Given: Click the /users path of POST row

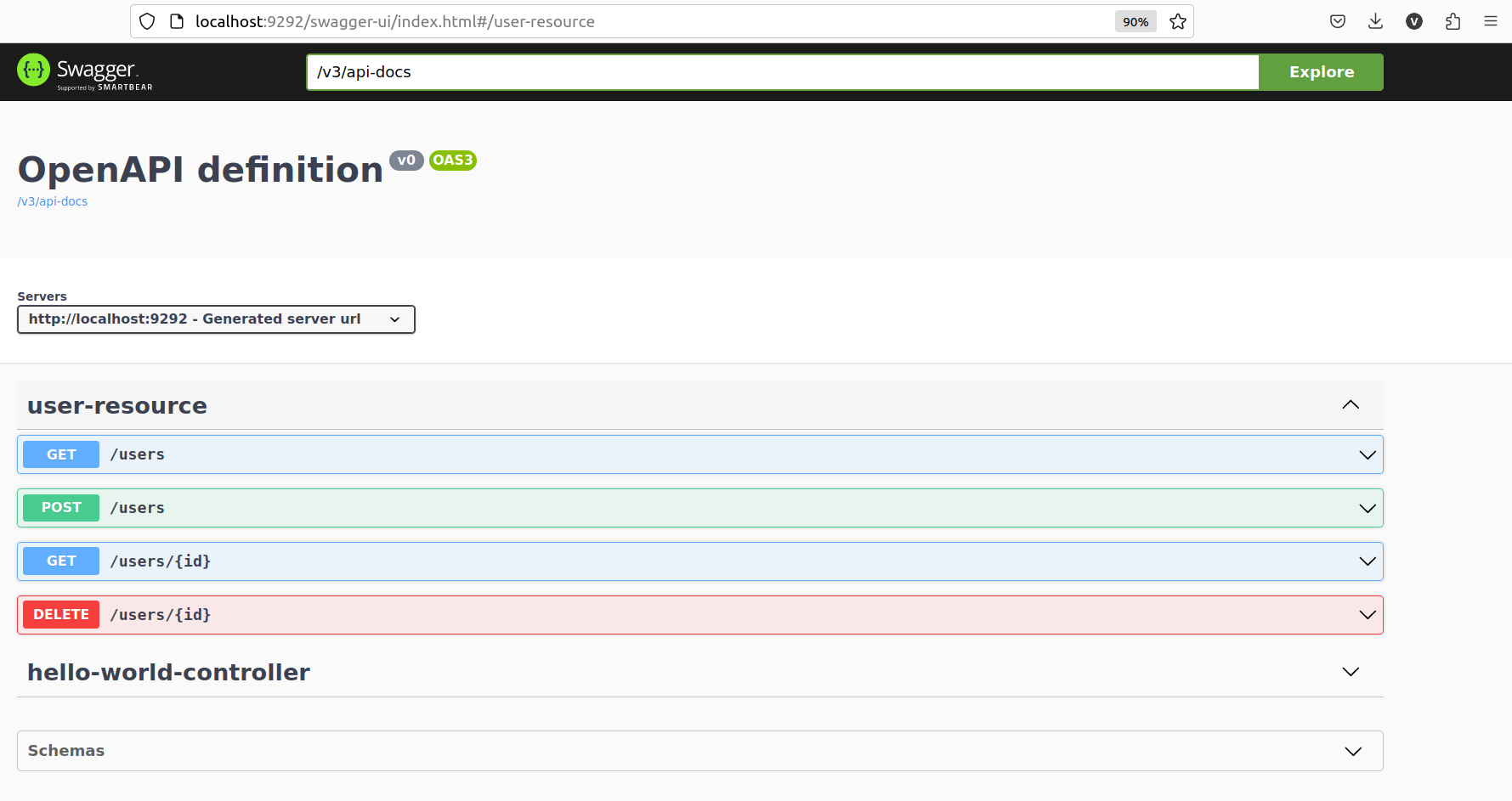Looking at the screenshot, I should click(x=137, y=508).
